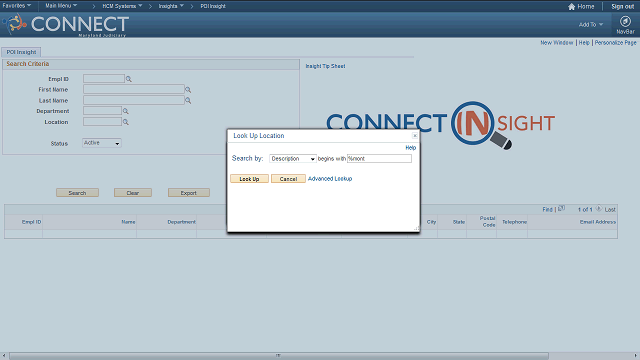
Task: Open the Advanced Lookup link
Action: 330,179
